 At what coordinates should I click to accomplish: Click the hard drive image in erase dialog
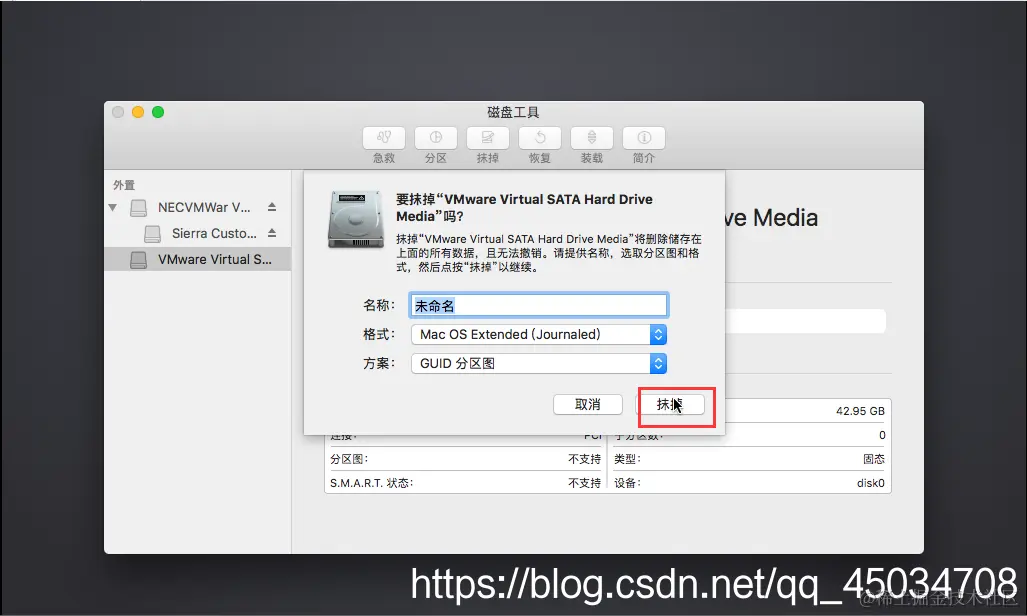356,219
